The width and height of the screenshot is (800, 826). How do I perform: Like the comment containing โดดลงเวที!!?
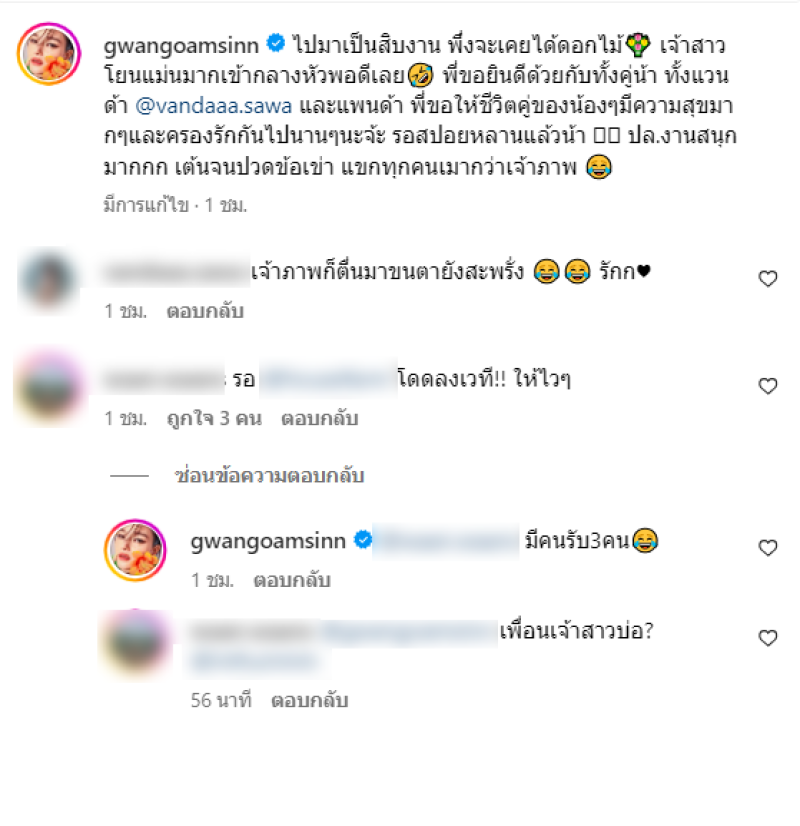[x=768, y=386]
